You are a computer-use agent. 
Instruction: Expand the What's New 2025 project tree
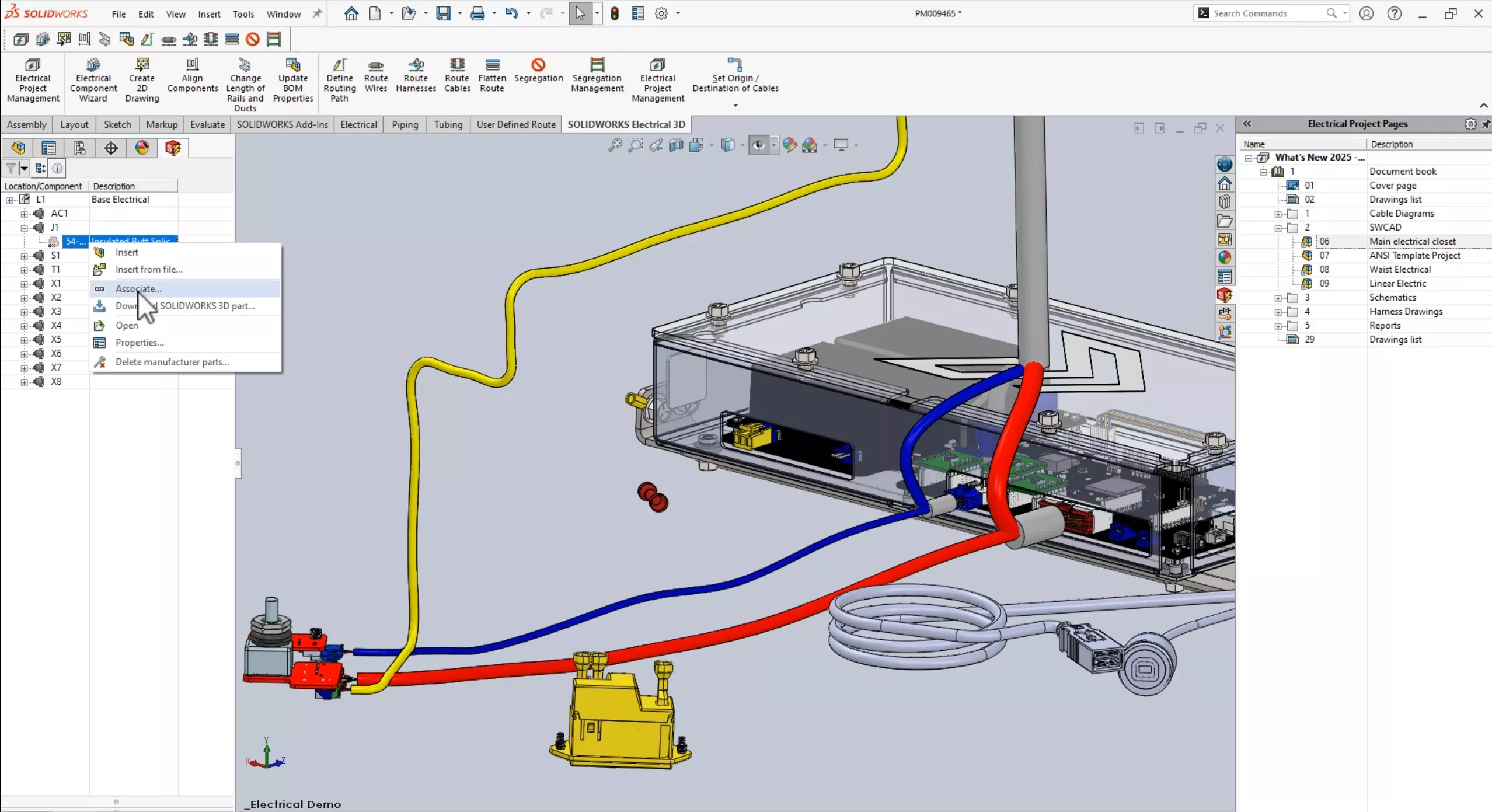(1248, 157)
